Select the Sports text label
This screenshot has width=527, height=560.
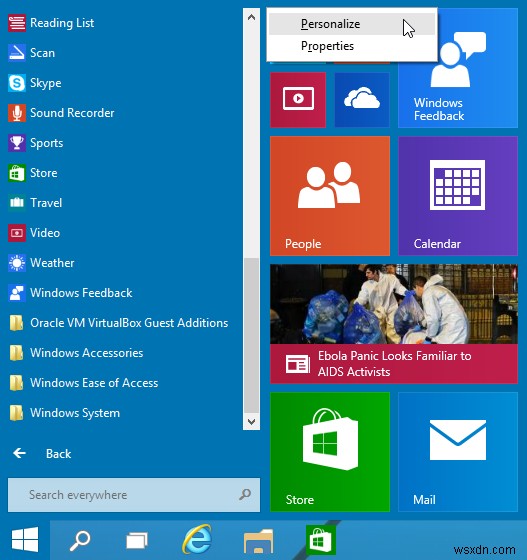click(x=46, y=143)
